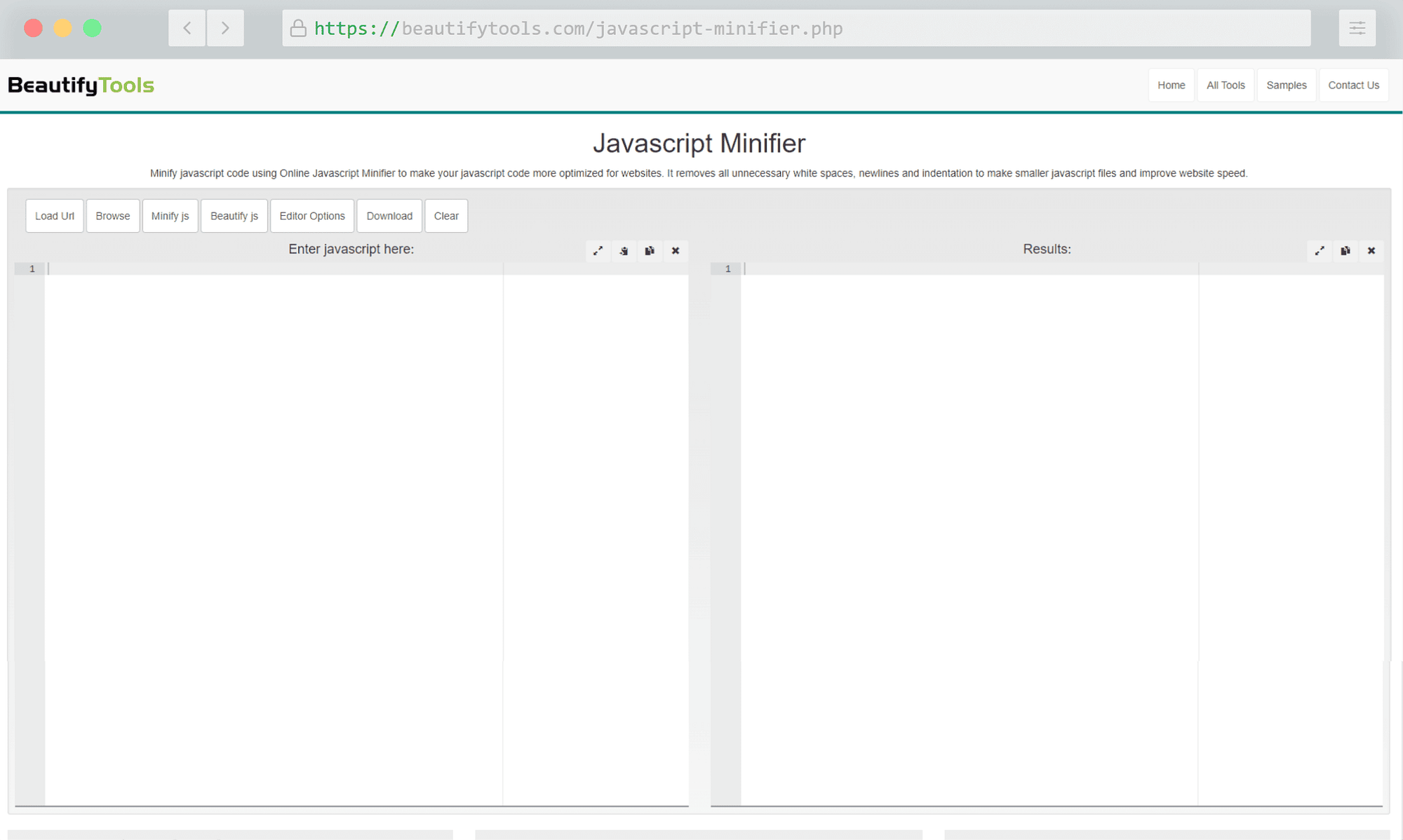Viewport: 1403px width, 840px height.
Task: Select the Load Url tab option
Action: tap(54, 216)
